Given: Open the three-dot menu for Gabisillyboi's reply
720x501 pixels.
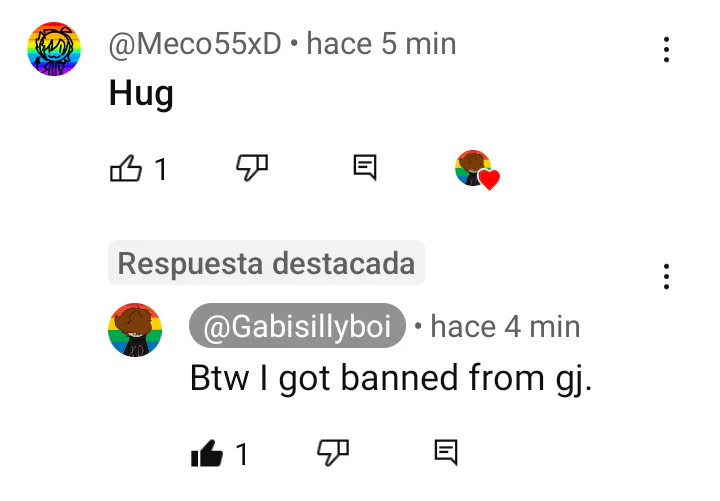Looking at the screenshot, I should 666,276.
